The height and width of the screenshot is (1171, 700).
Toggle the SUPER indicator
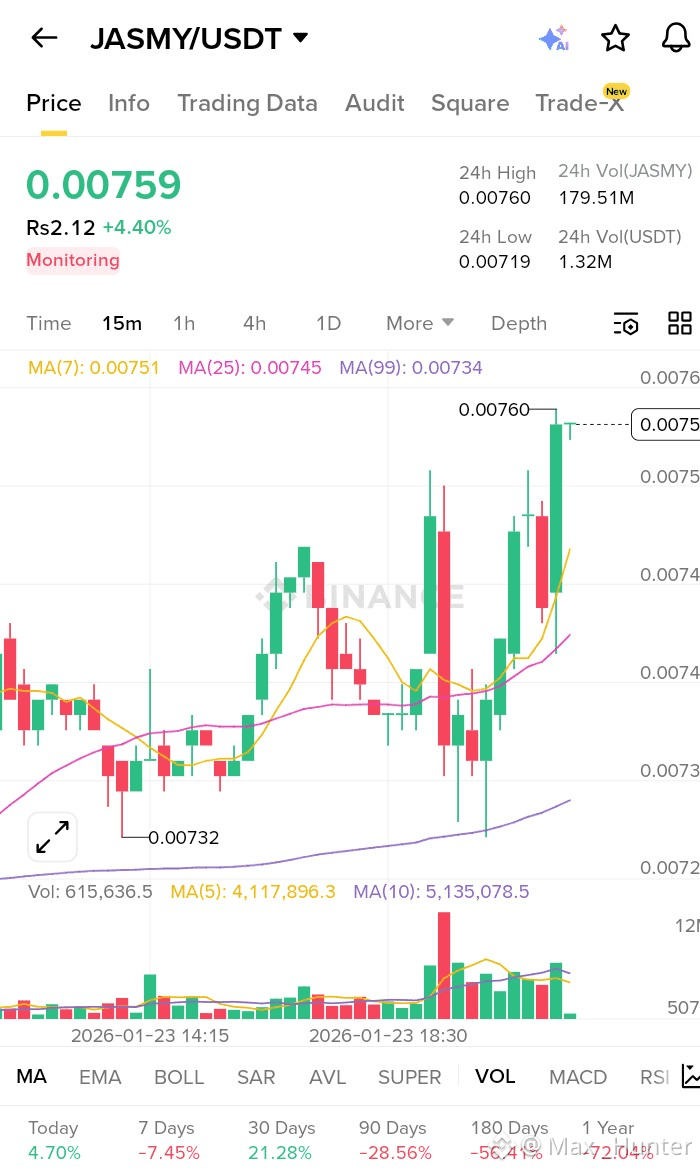[409, 1077]
